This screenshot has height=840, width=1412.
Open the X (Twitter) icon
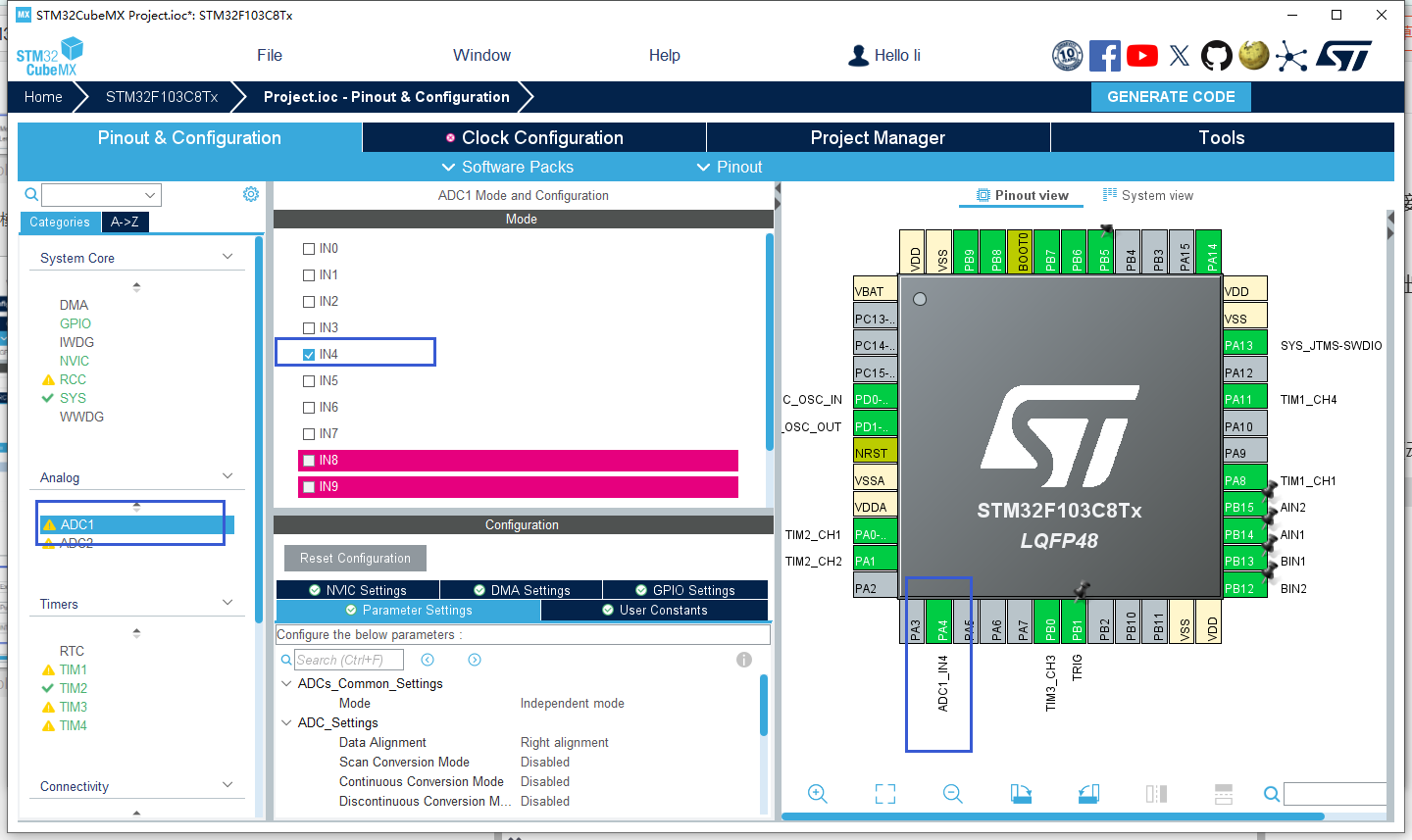(1180, 56)
